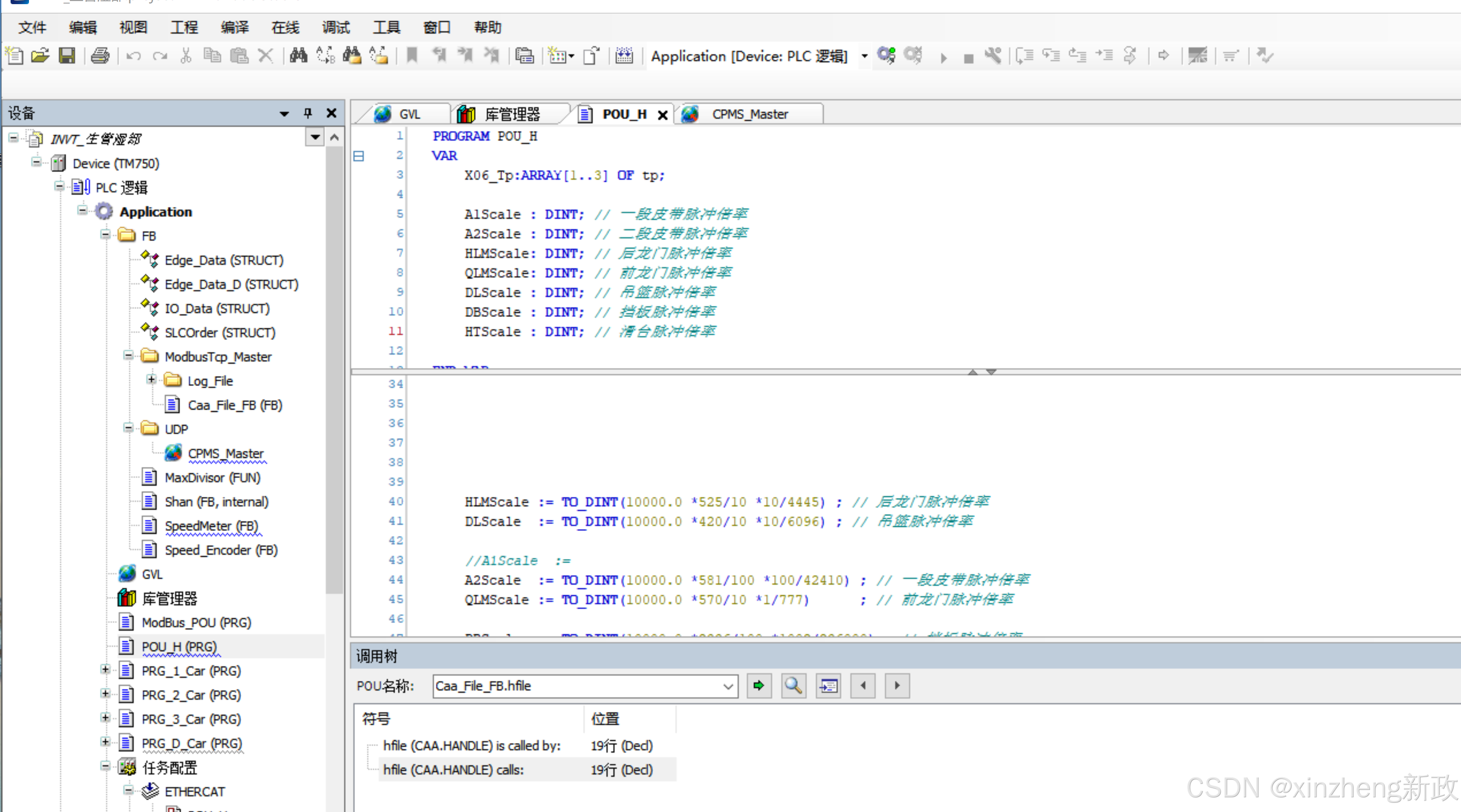Viewport: 1461px width, 812px height.
Task: Collapse the FB folder in device tree
Action: 105,235
